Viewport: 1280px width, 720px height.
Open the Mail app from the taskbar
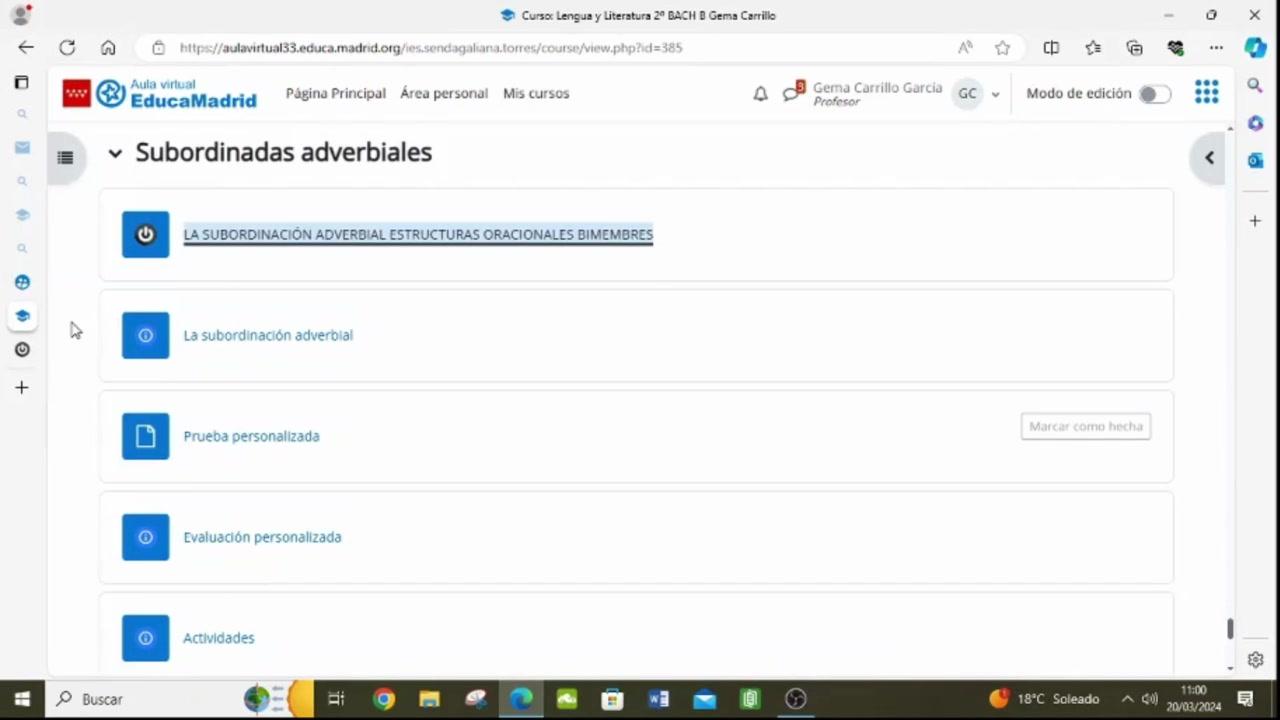pos(704,699)
